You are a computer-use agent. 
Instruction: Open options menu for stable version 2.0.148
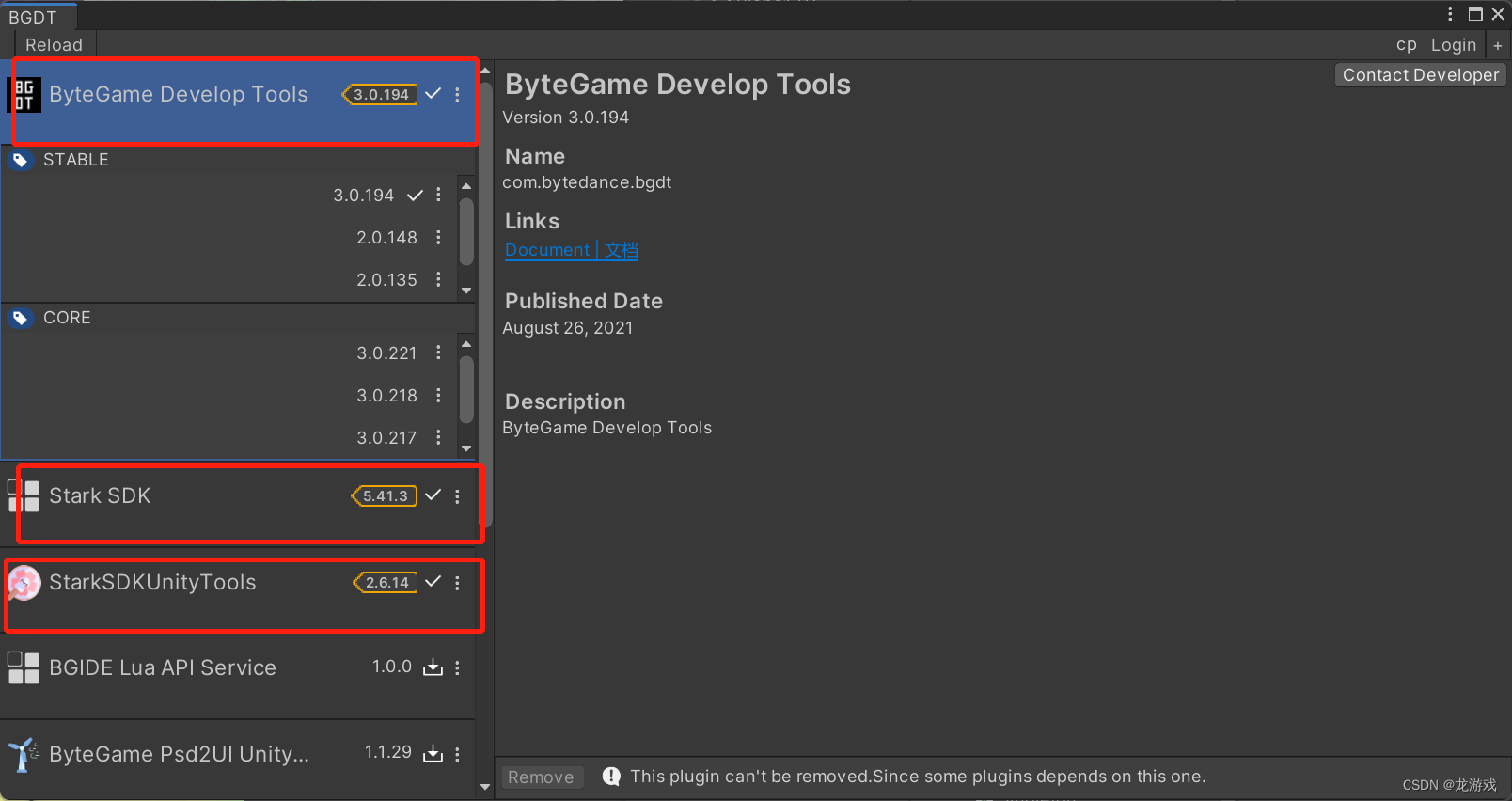coord(438,237)
